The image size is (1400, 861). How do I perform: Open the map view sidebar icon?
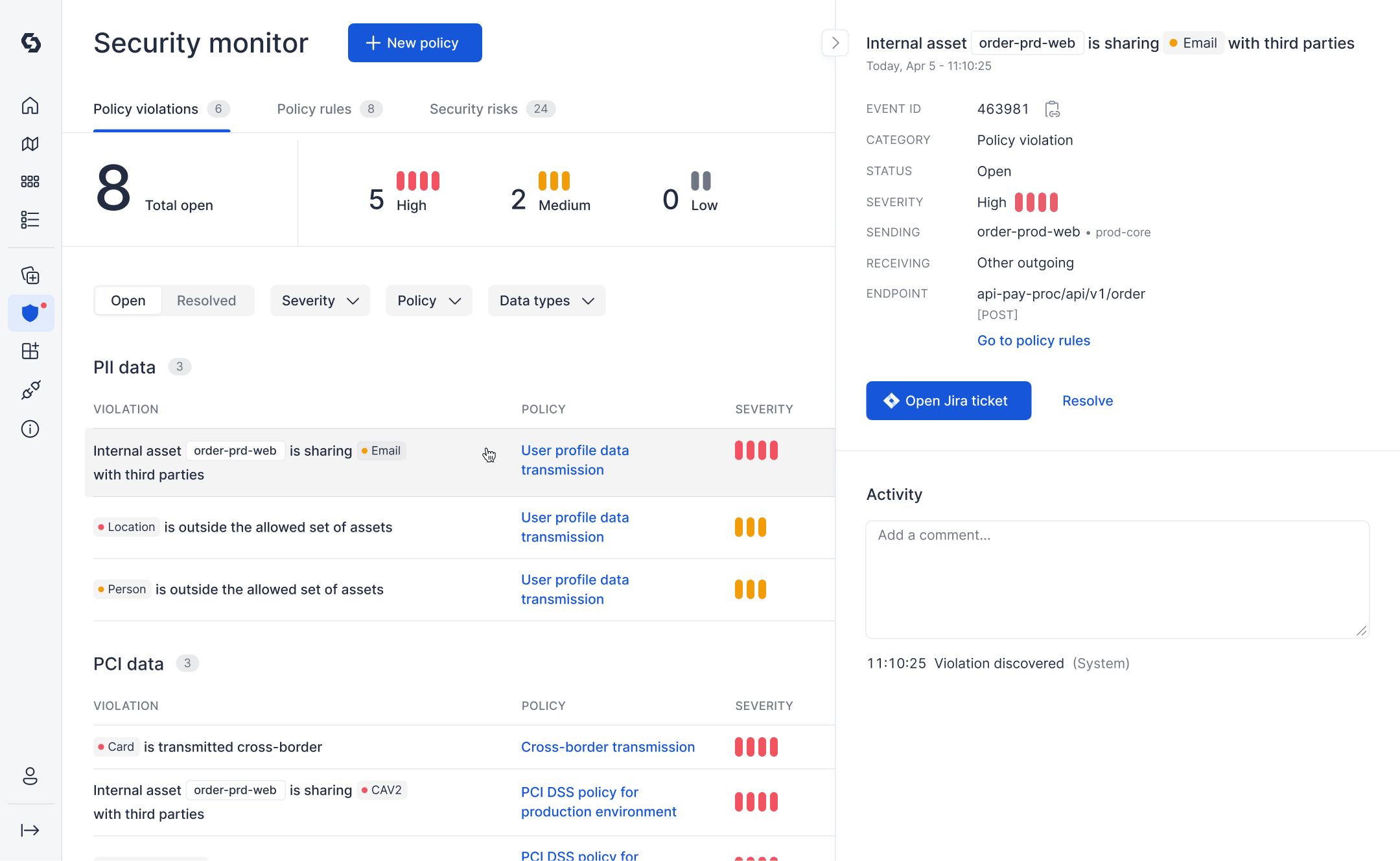pyautogui.click(x=30, y=144)
